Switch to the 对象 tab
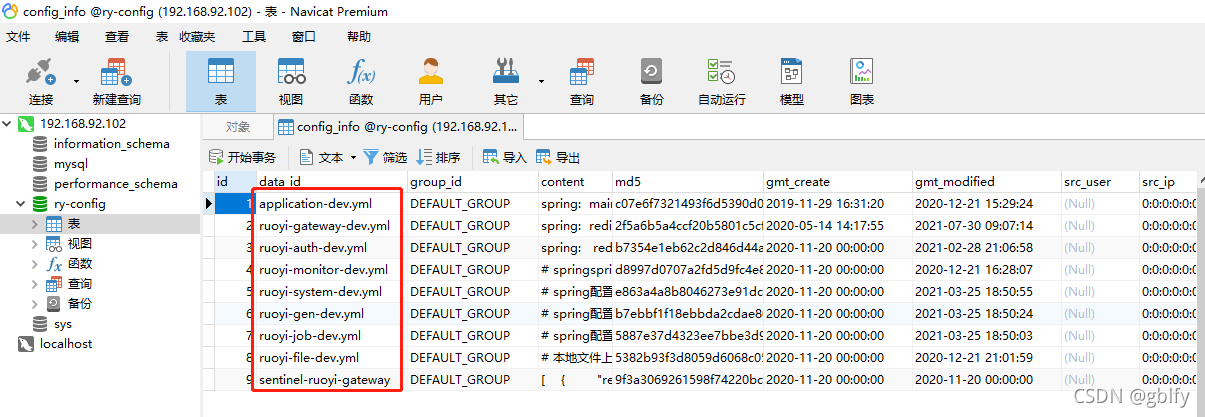Viewport: 1205px width, 417px height. [x=237, y=127]
